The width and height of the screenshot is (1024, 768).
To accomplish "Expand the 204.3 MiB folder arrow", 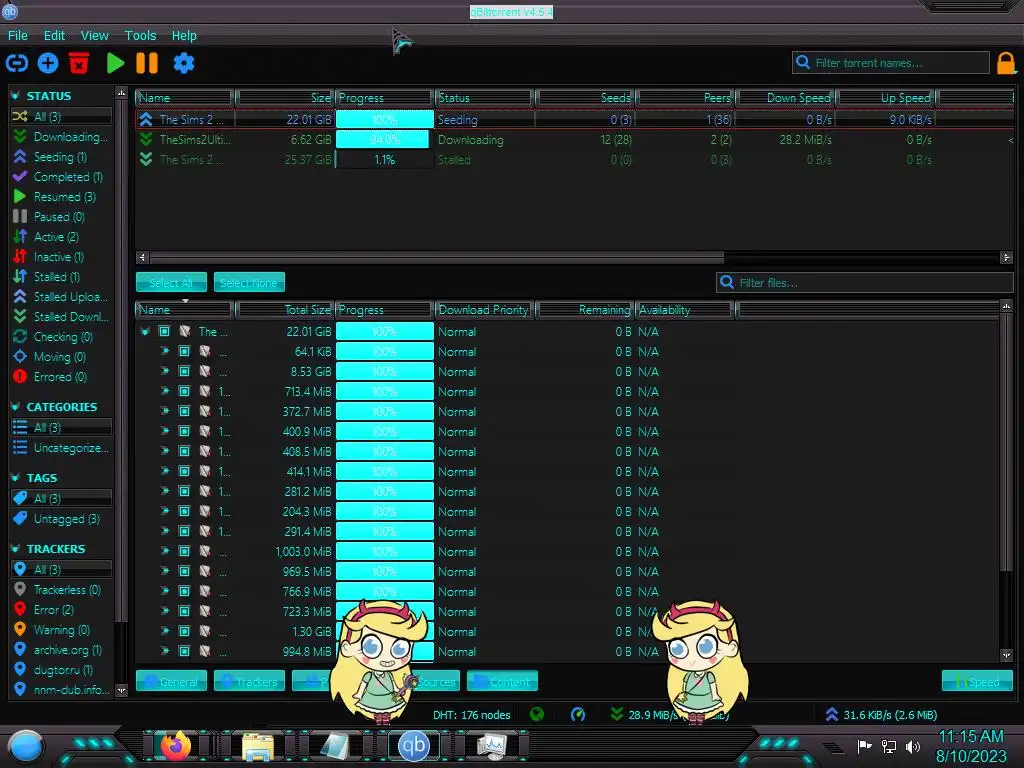I will pos(165,511).
